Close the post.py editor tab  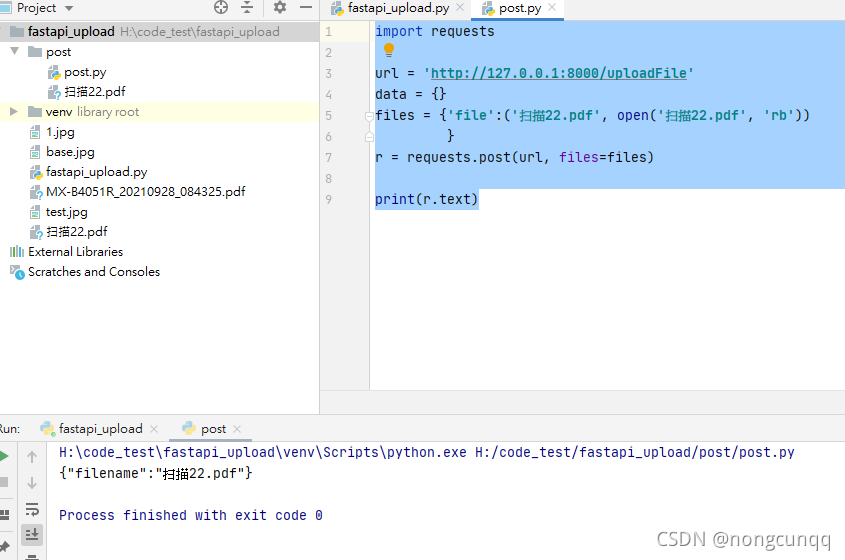tap(552, 8)
